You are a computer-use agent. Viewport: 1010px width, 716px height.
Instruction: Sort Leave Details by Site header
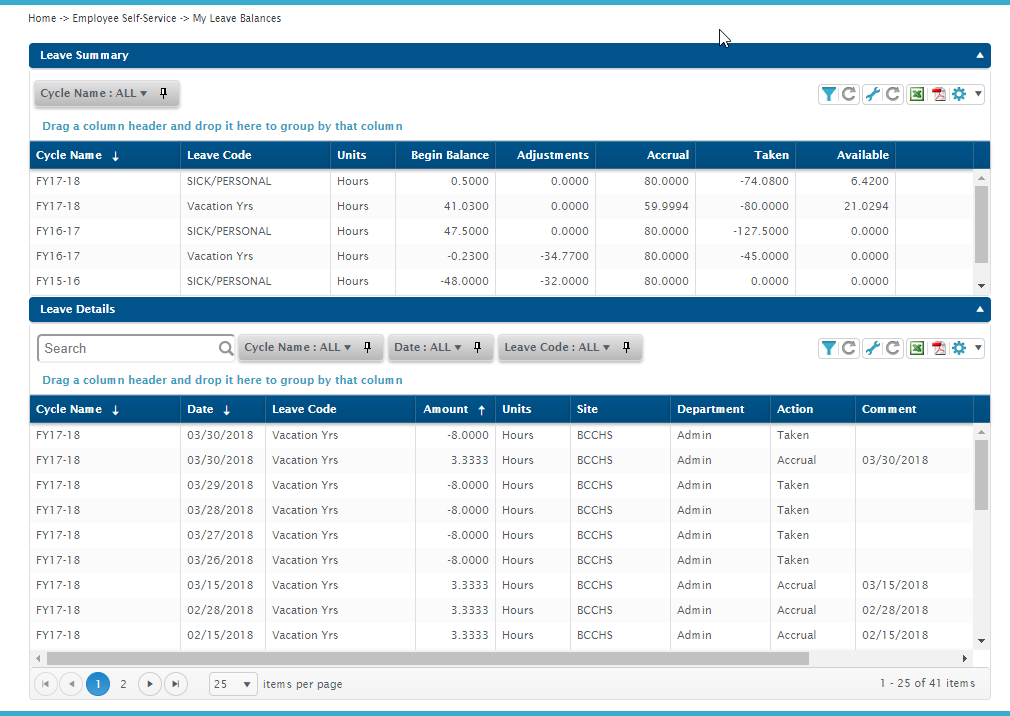(620, 409)
